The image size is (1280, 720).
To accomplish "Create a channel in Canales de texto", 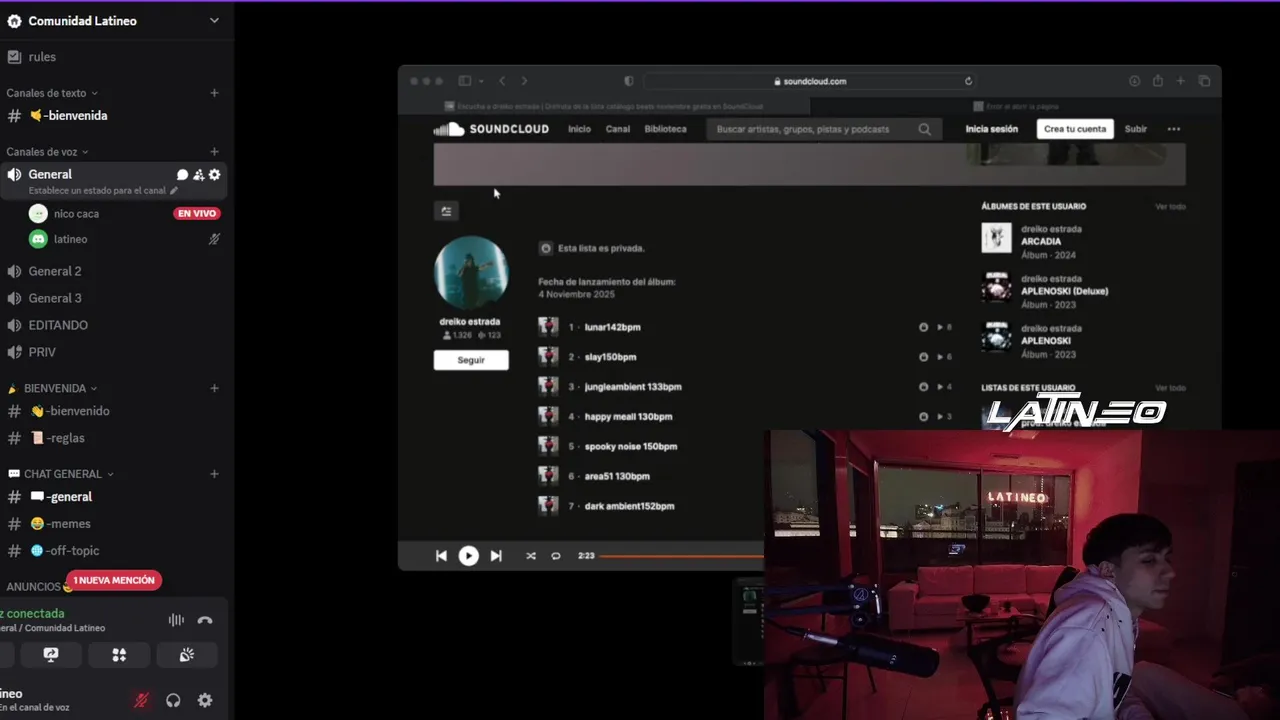I will [x=214, y=93].
